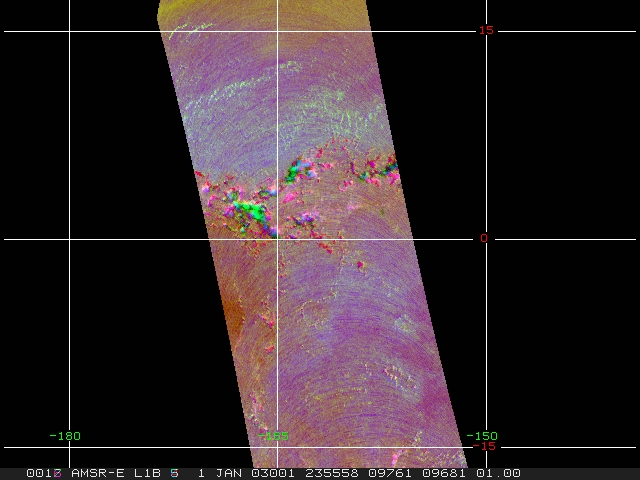The height and width of the screenshot is (480, 640).
Task: Click the 09761 value in status bar
Action: [x=385, y=473]
